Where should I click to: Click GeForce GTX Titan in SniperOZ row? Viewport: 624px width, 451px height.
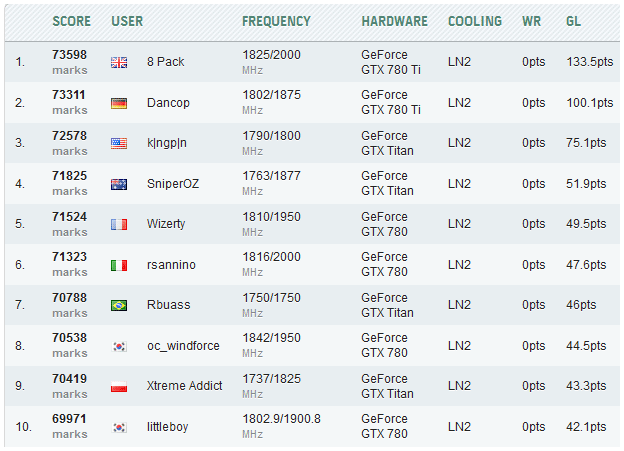pos(387,183)
